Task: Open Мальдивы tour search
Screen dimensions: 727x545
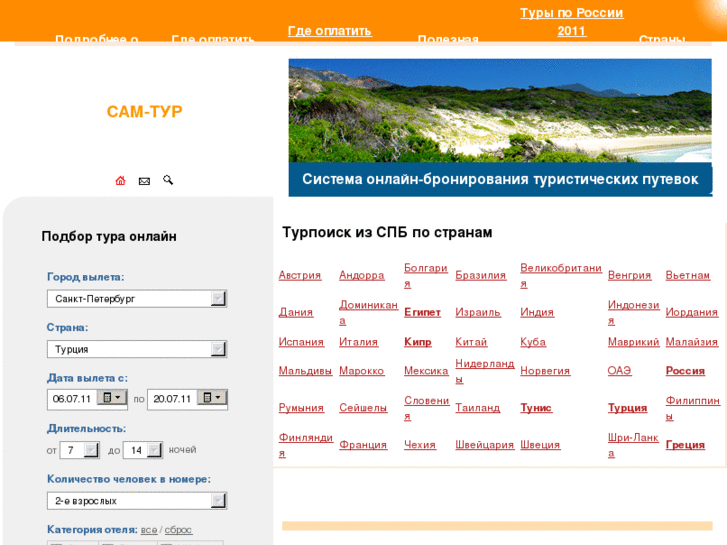Action: point(306,371)
